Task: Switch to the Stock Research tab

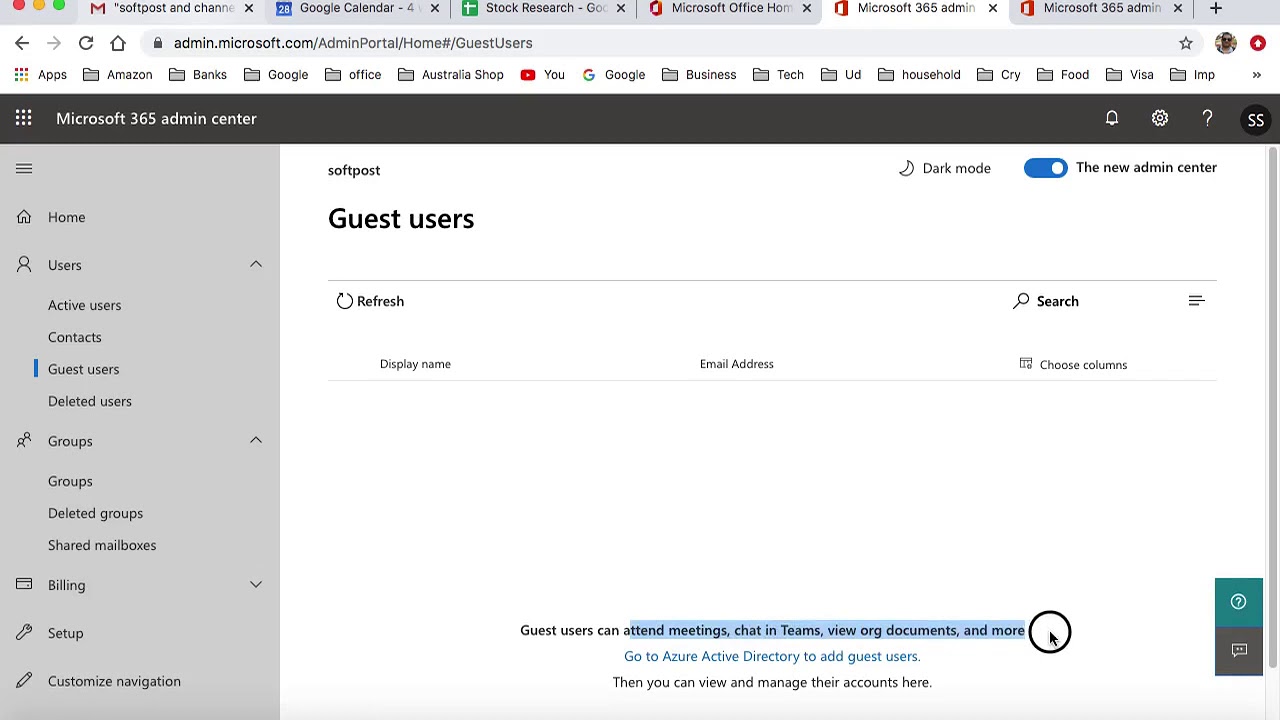Action: [545, 8]
